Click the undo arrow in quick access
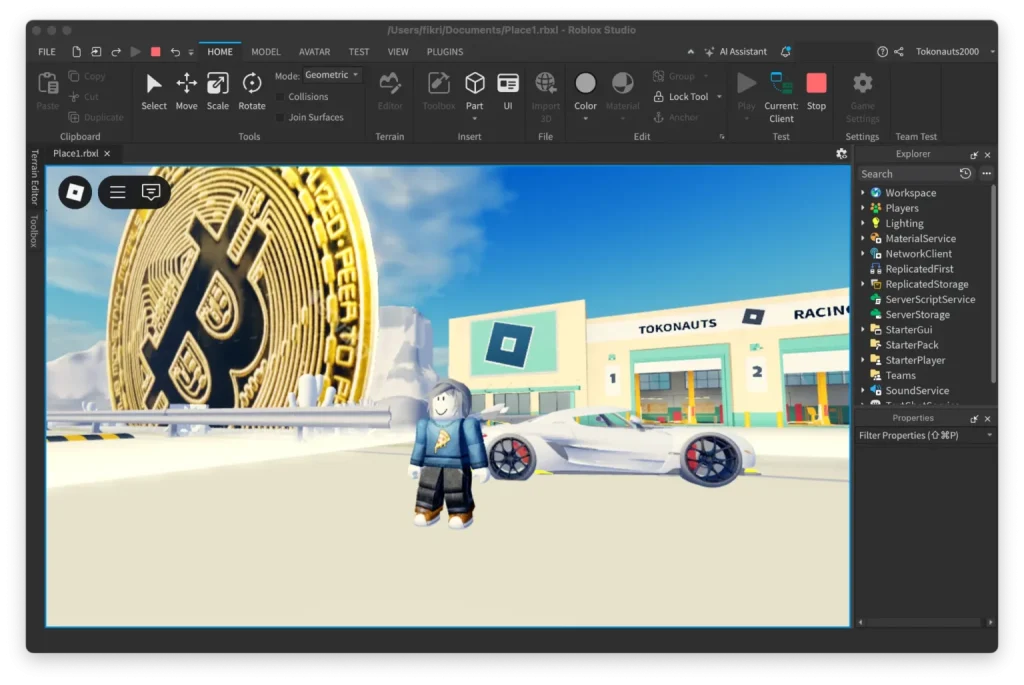The width and height of the screenshot is (1024, 685). [x=175, y=52]
